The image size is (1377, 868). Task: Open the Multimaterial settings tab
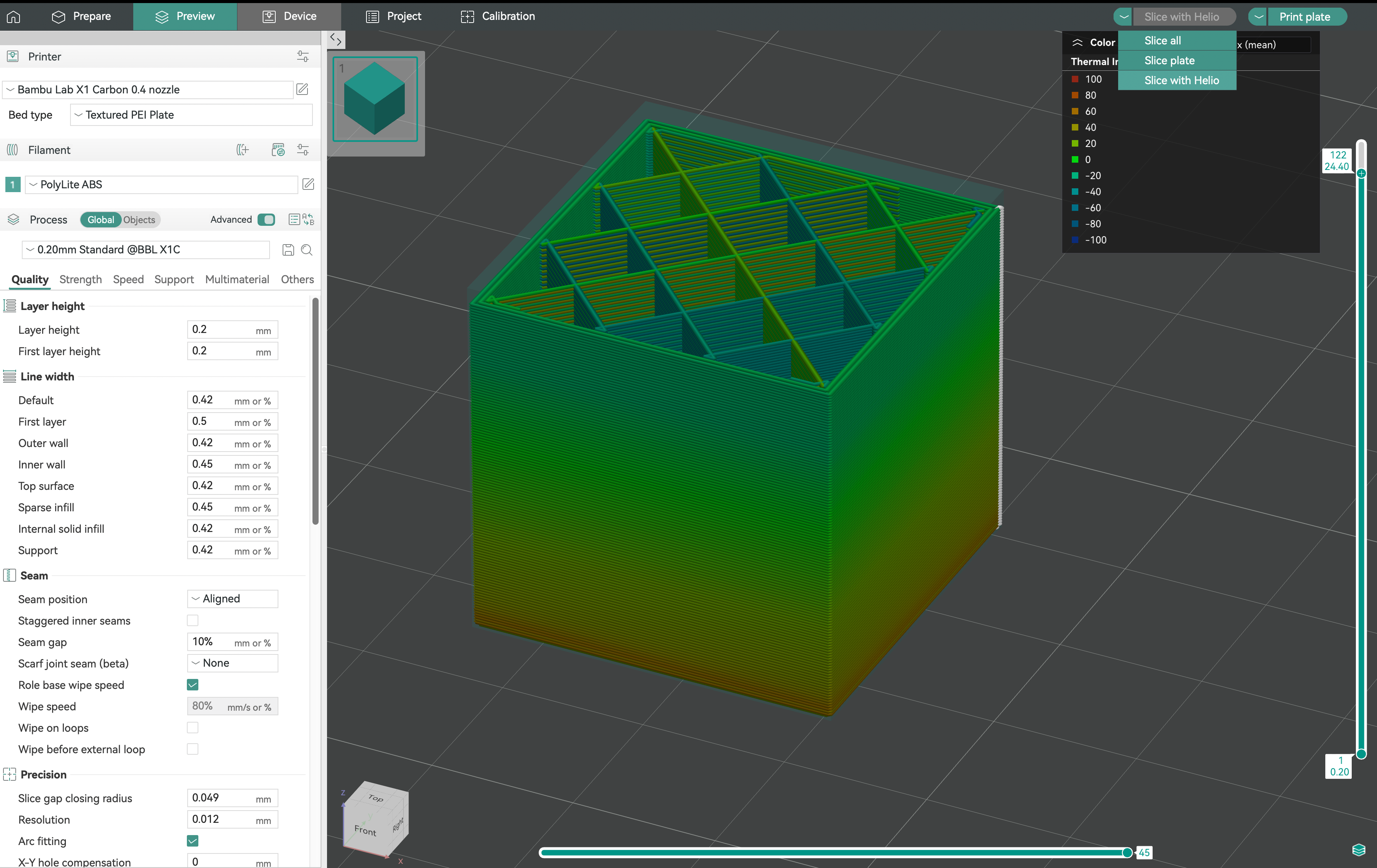[x=237, y=279]
